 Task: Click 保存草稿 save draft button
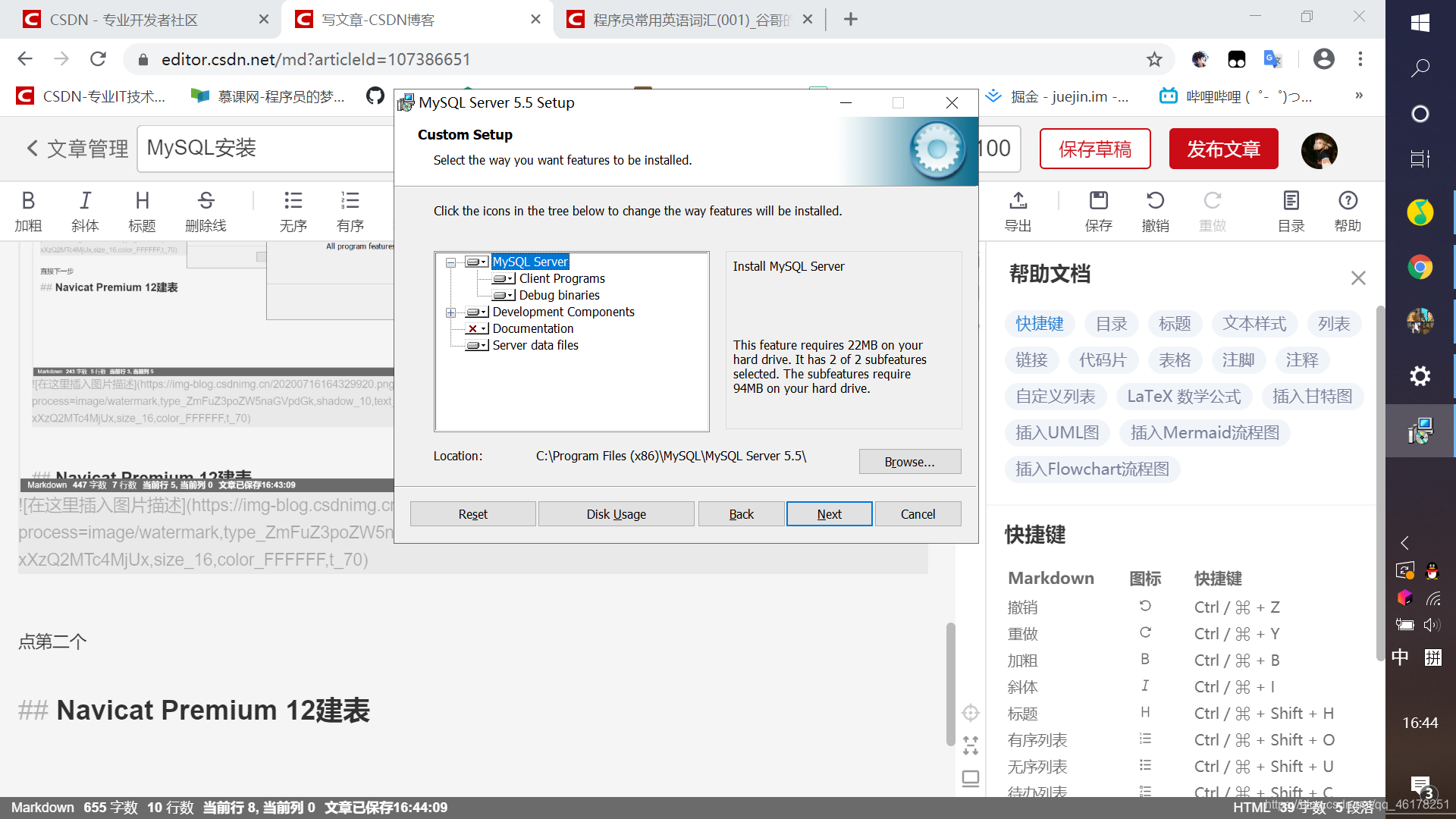pos(1094,149)
